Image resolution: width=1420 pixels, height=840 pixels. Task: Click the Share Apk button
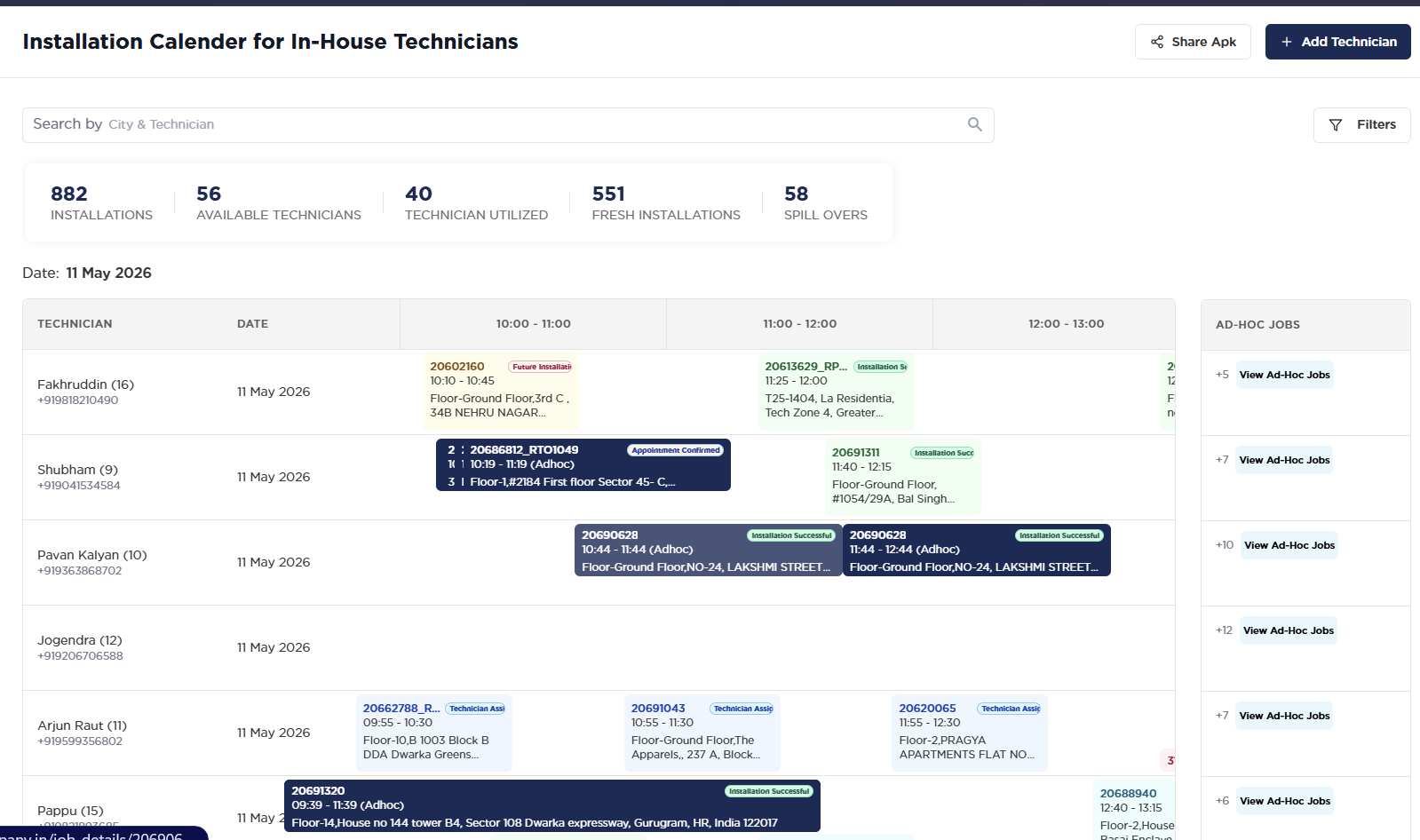click(x=1193, y=42)
